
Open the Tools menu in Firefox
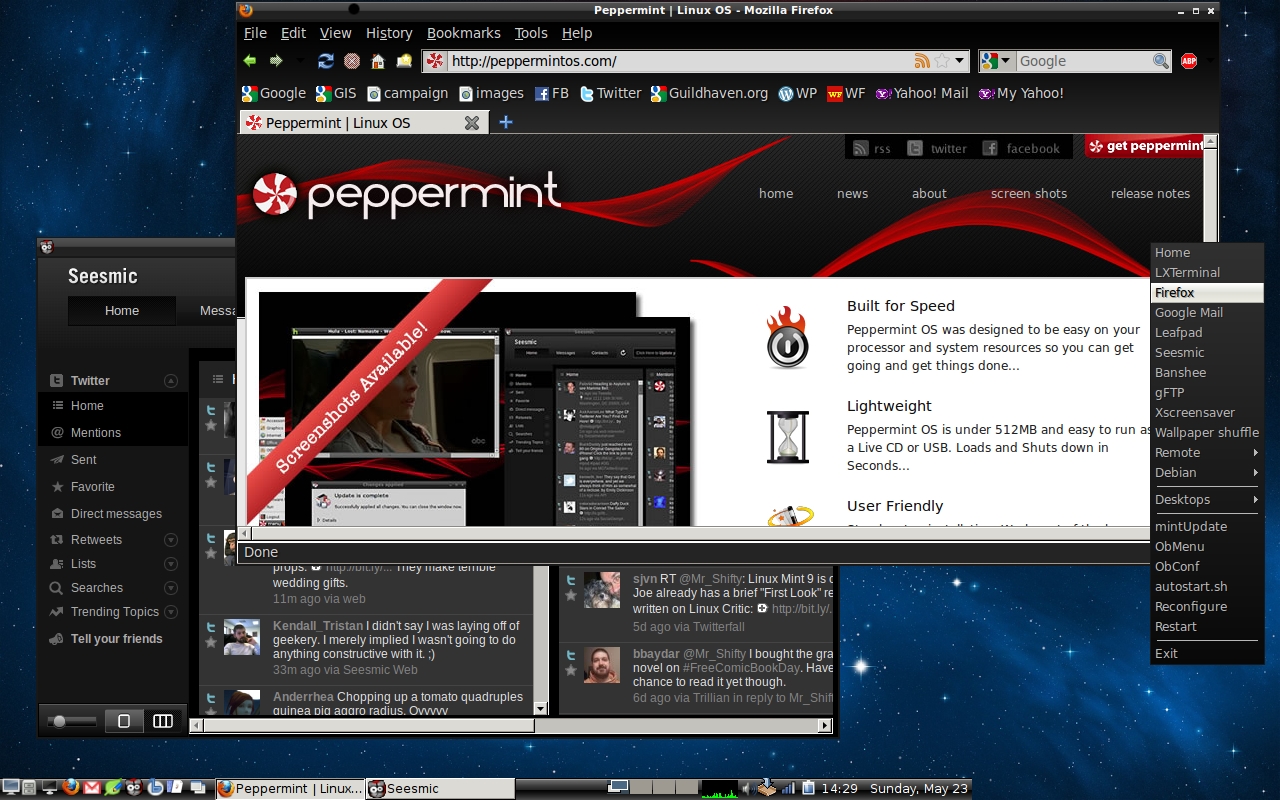click(x=531, y=33)
